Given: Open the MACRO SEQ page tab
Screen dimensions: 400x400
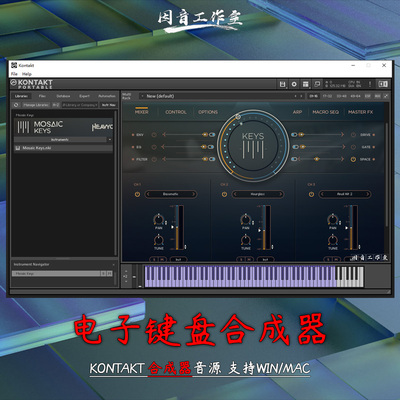Looking at the screenshot, I should pos(325,112).
